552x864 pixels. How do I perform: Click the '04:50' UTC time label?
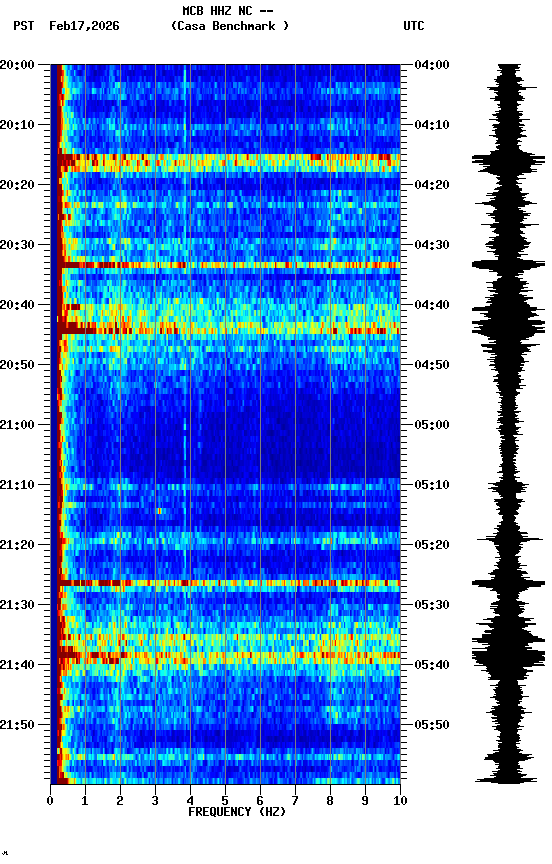432,365
